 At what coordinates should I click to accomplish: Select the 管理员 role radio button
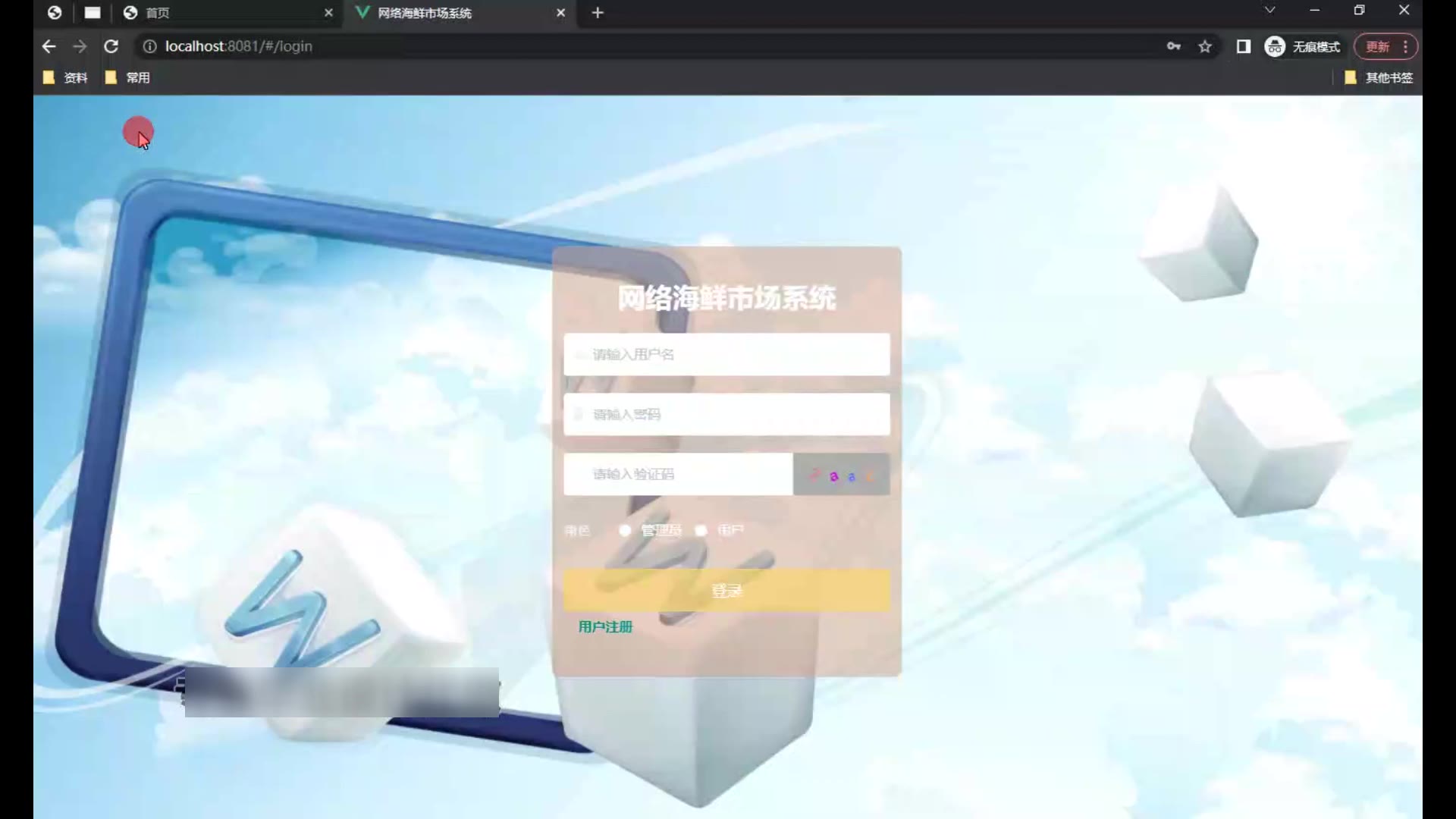click(x=625, y=530)
